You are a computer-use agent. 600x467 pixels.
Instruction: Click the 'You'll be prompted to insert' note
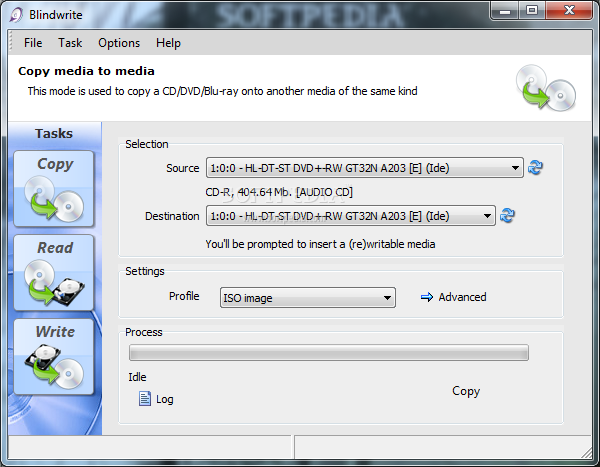click(x=320, y=244)
